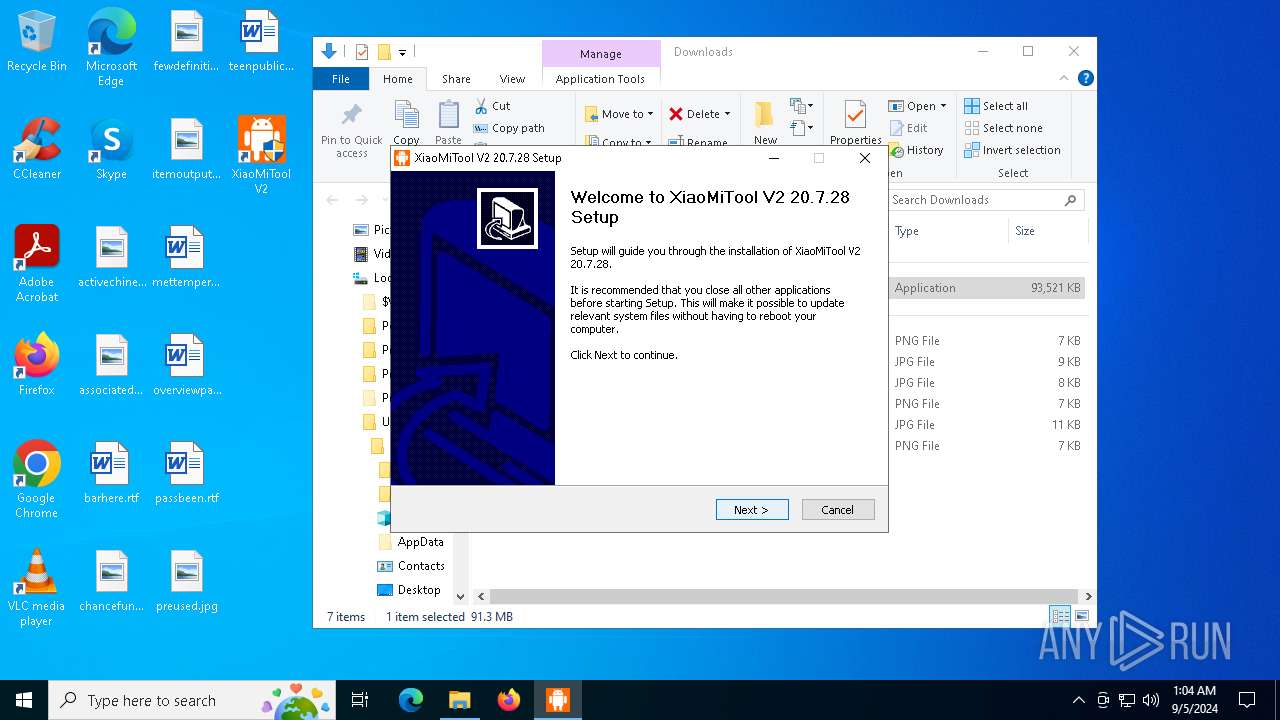The width and height of the screenshot is (1280, 720).
Task: Launch VLC media player shortcut
Action: pos(37,588)
